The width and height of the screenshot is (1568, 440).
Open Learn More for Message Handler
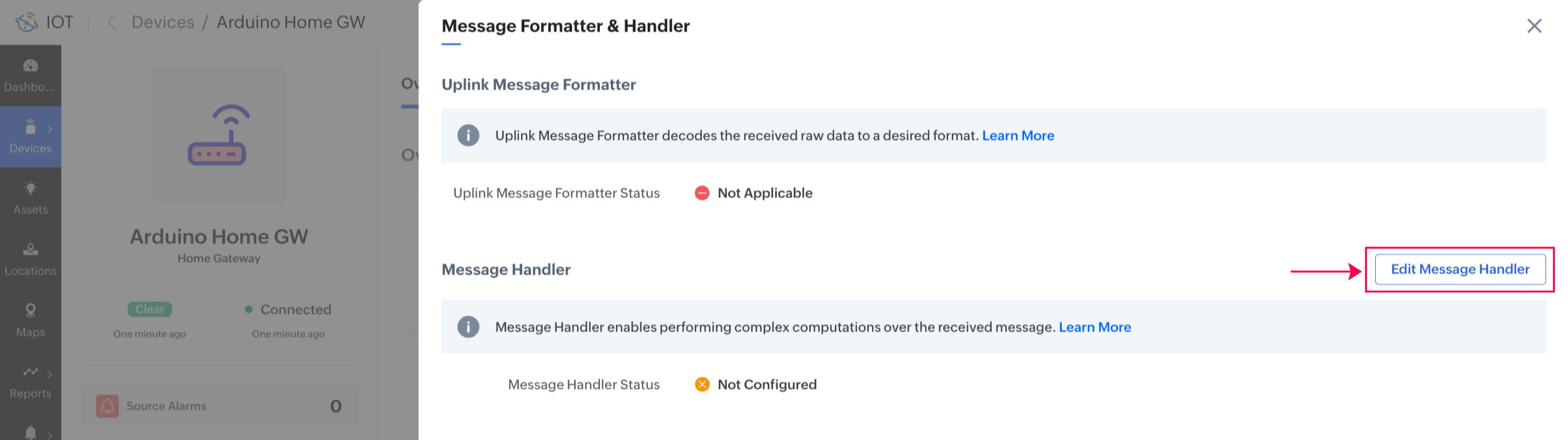[1095, 327]
